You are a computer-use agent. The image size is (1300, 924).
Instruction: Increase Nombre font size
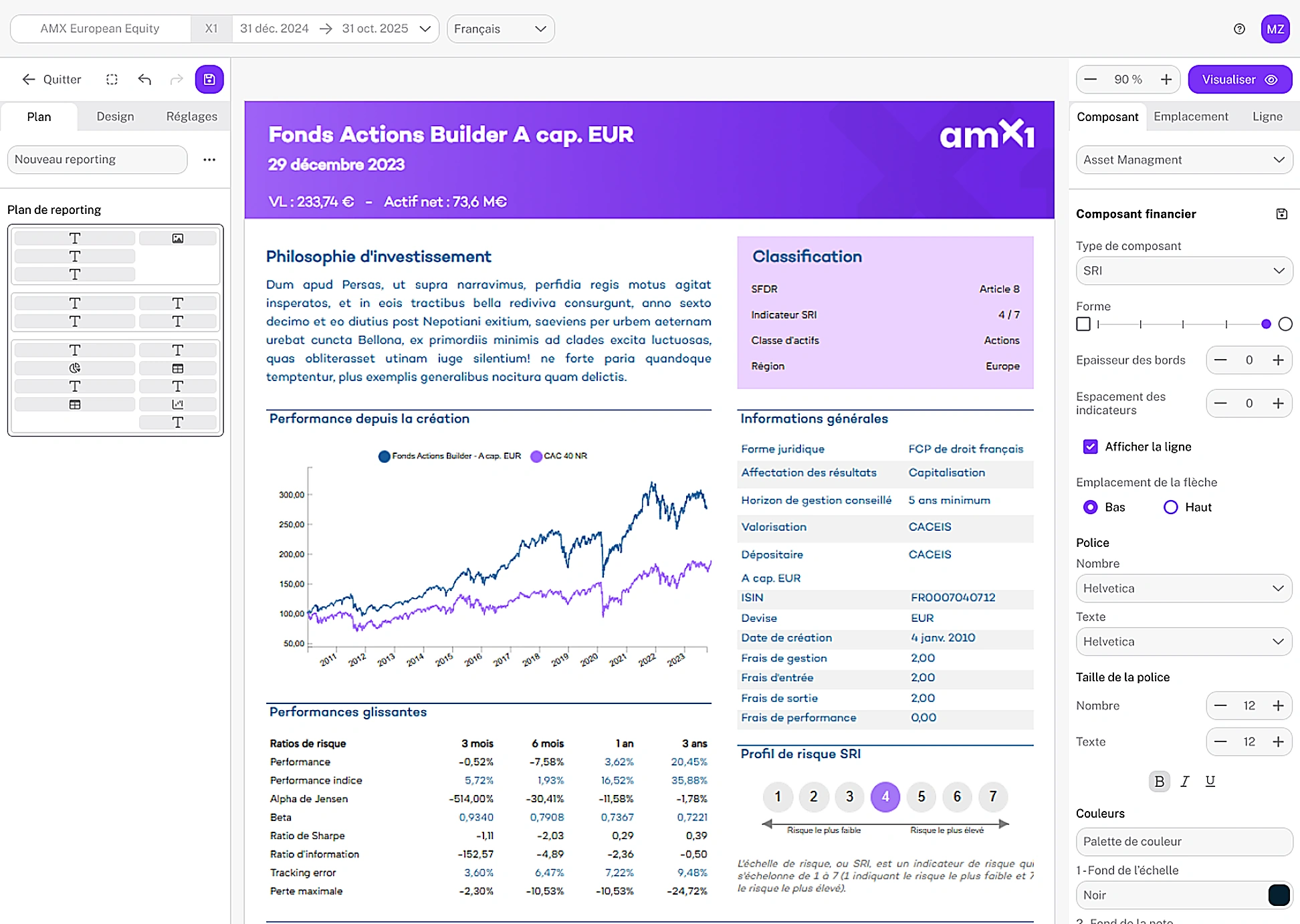[1278, 706]
